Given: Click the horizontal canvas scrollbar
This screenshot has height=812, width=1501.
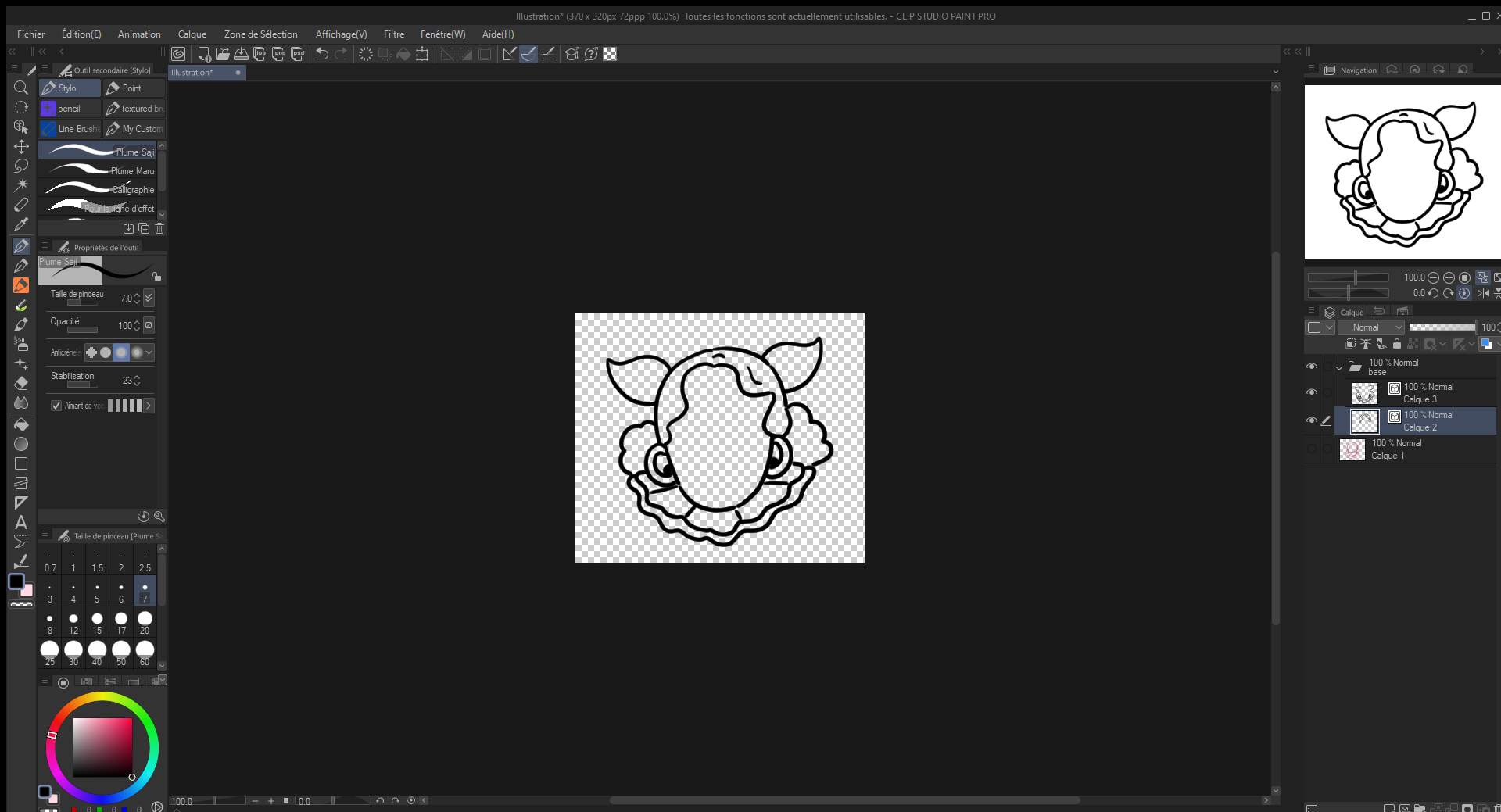Looking at the screenshot, I should [844, 800].
